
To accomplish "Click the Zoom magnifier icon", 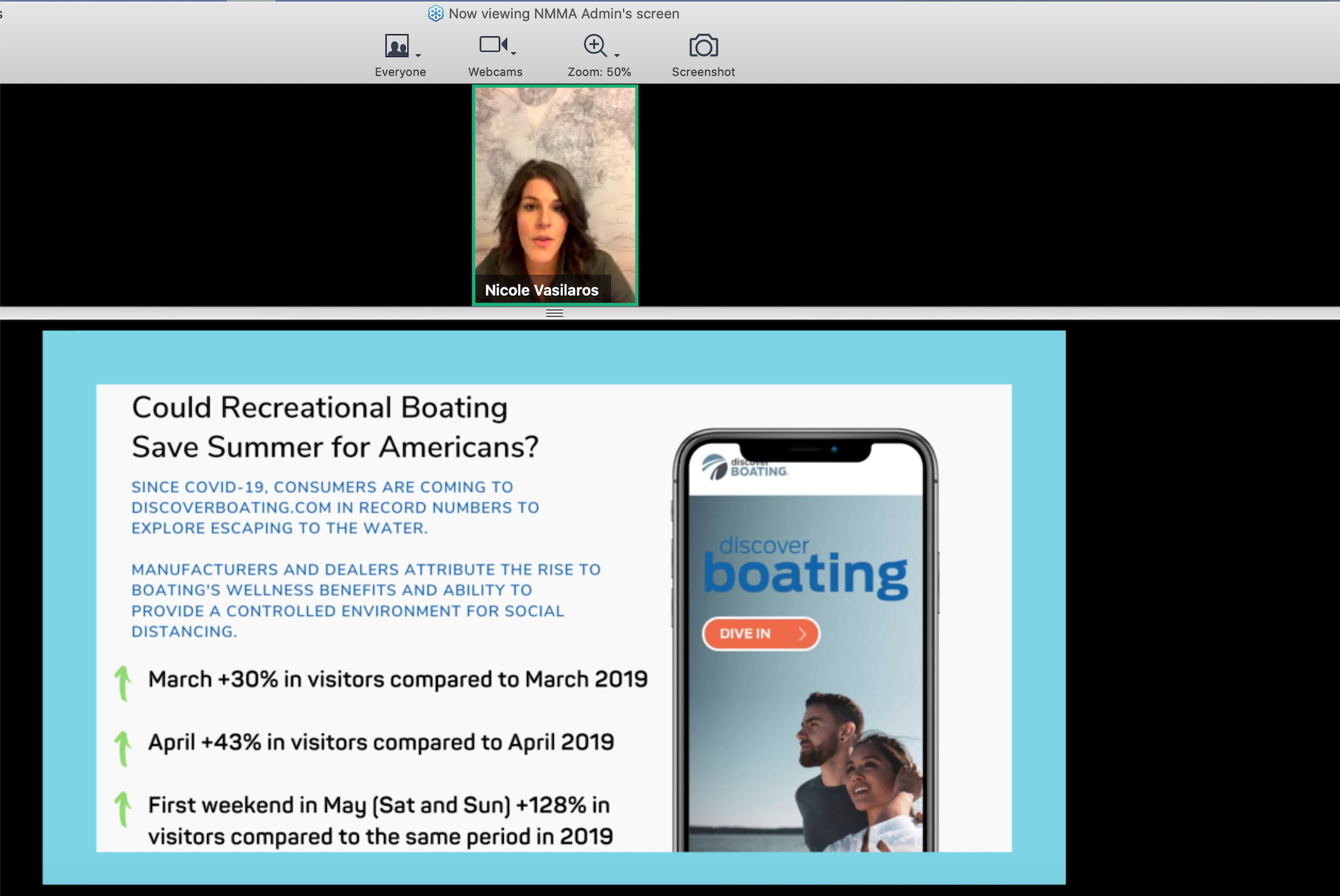I will 595,46.
